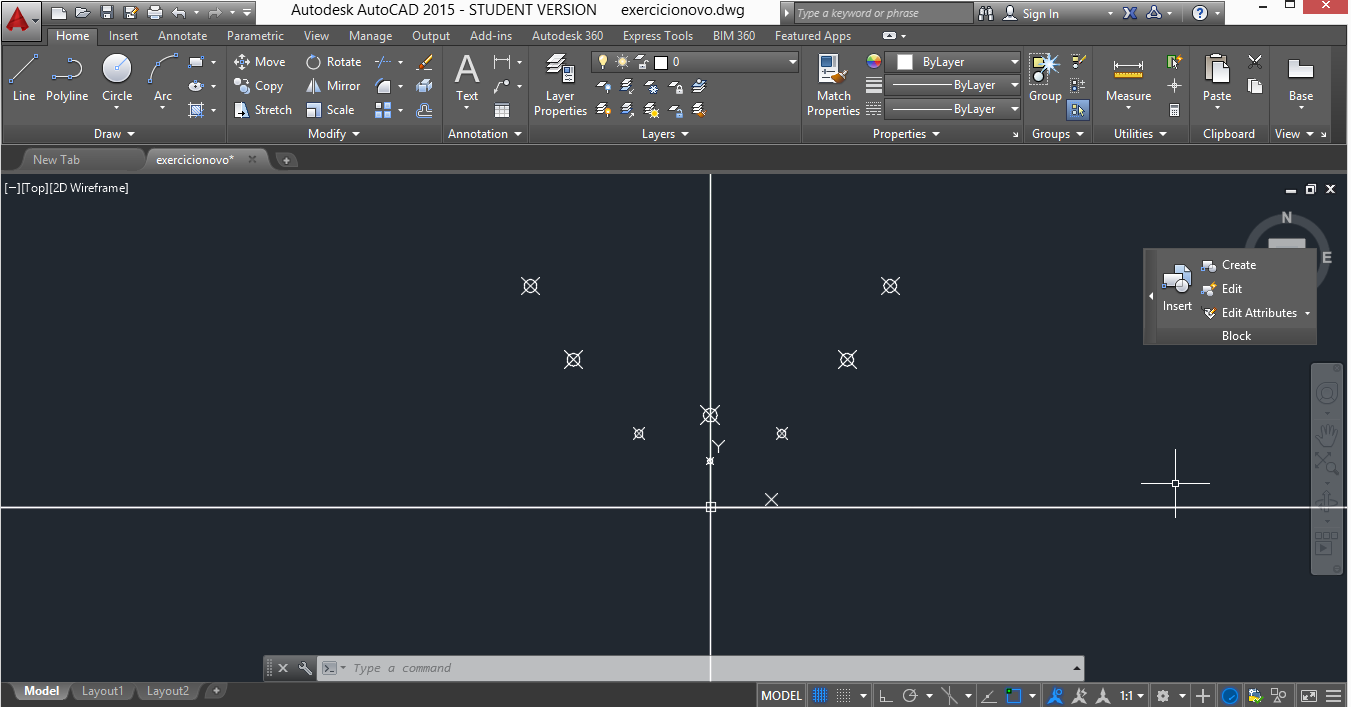This screenshot has width=1351, height=707.
Task: Click the Insert block icon
Action: [1177, 288]
